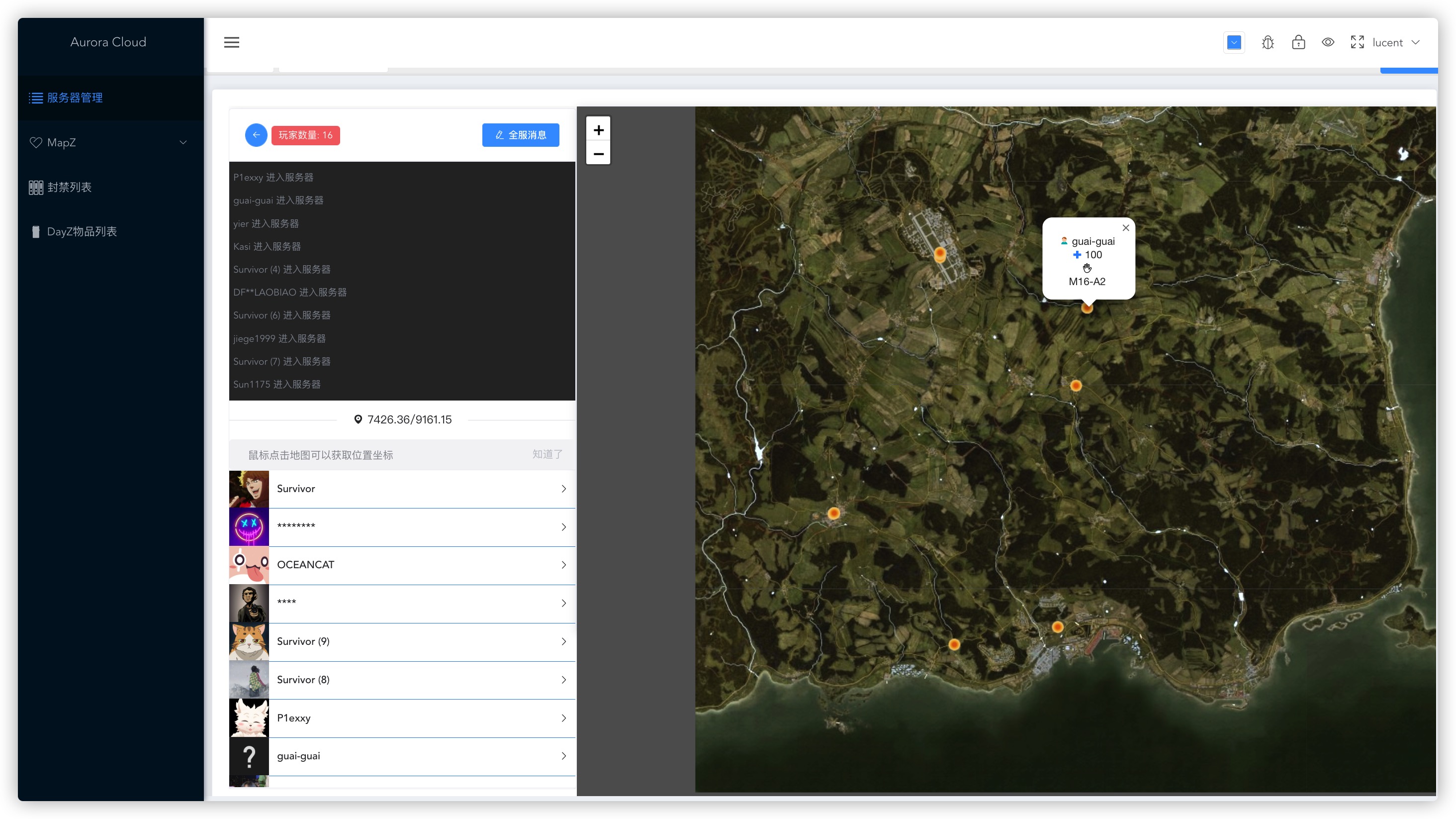Close the guai-guai map popup
Image resolution: width=1456 pixels, height=819 pixels.
1125,228
